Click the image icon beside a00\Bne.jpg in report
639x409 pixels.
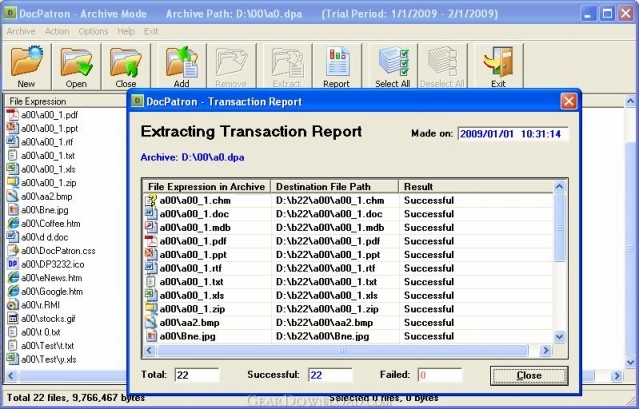pos(151,336)
